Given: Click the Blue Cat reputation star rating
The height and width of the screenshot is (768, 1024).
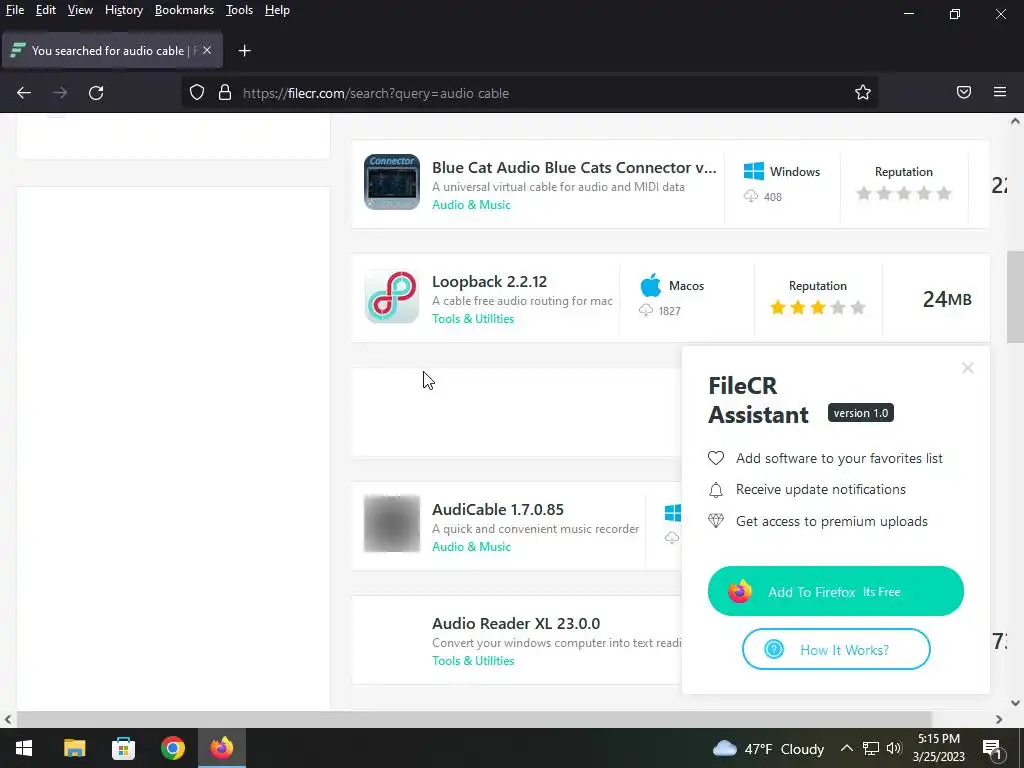Looking at the screenshot, I should [904, 193].
